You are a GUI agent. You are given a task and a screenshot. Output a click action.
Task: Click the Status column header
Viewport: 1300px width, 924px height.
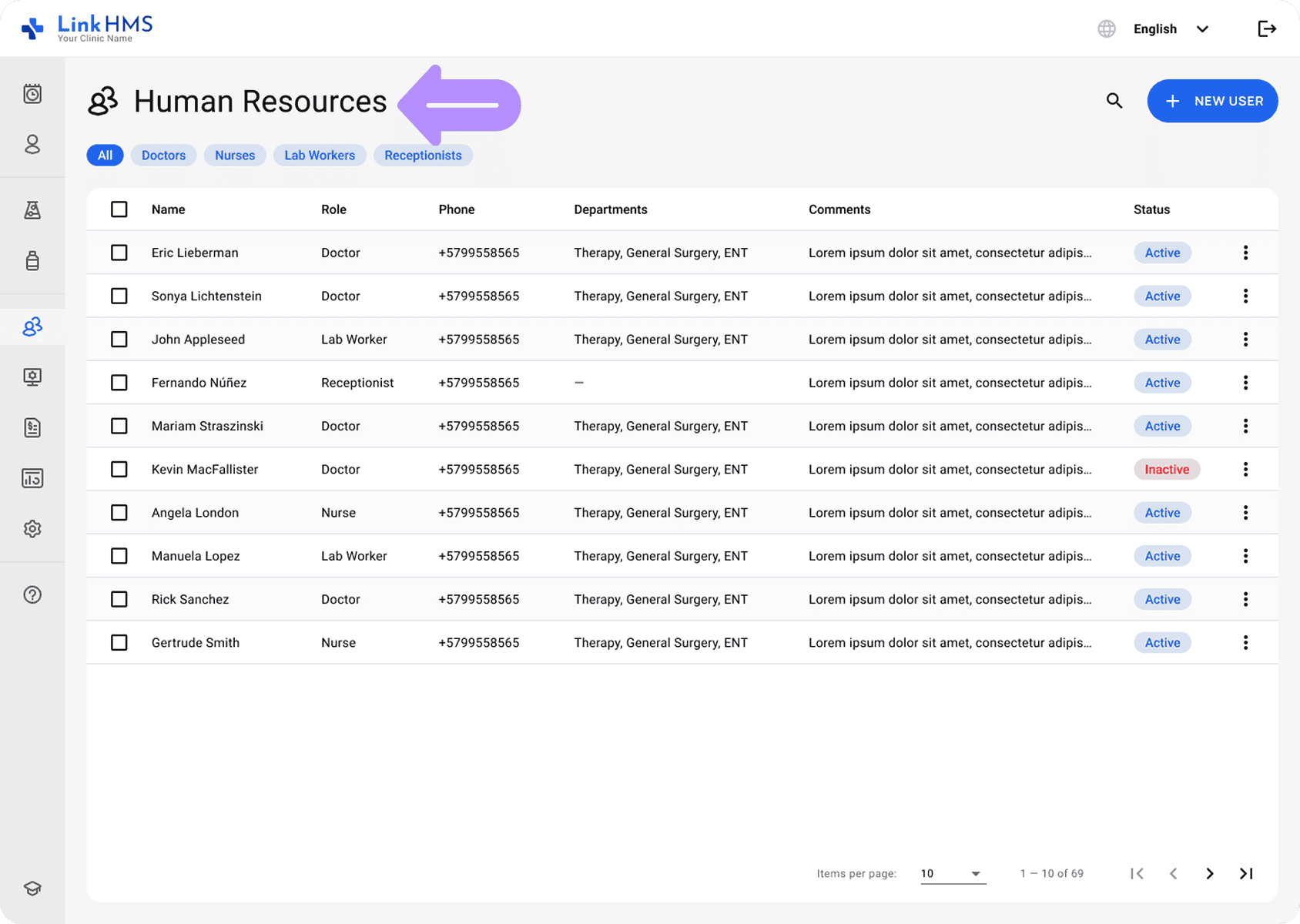[x=1151, y=209]
